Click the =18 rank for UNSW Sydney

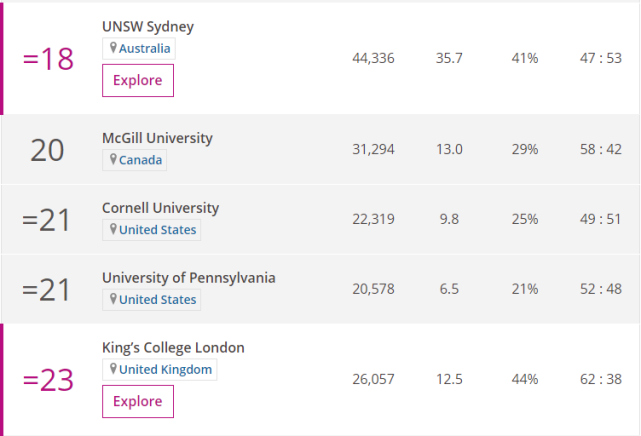click(48, 59)
